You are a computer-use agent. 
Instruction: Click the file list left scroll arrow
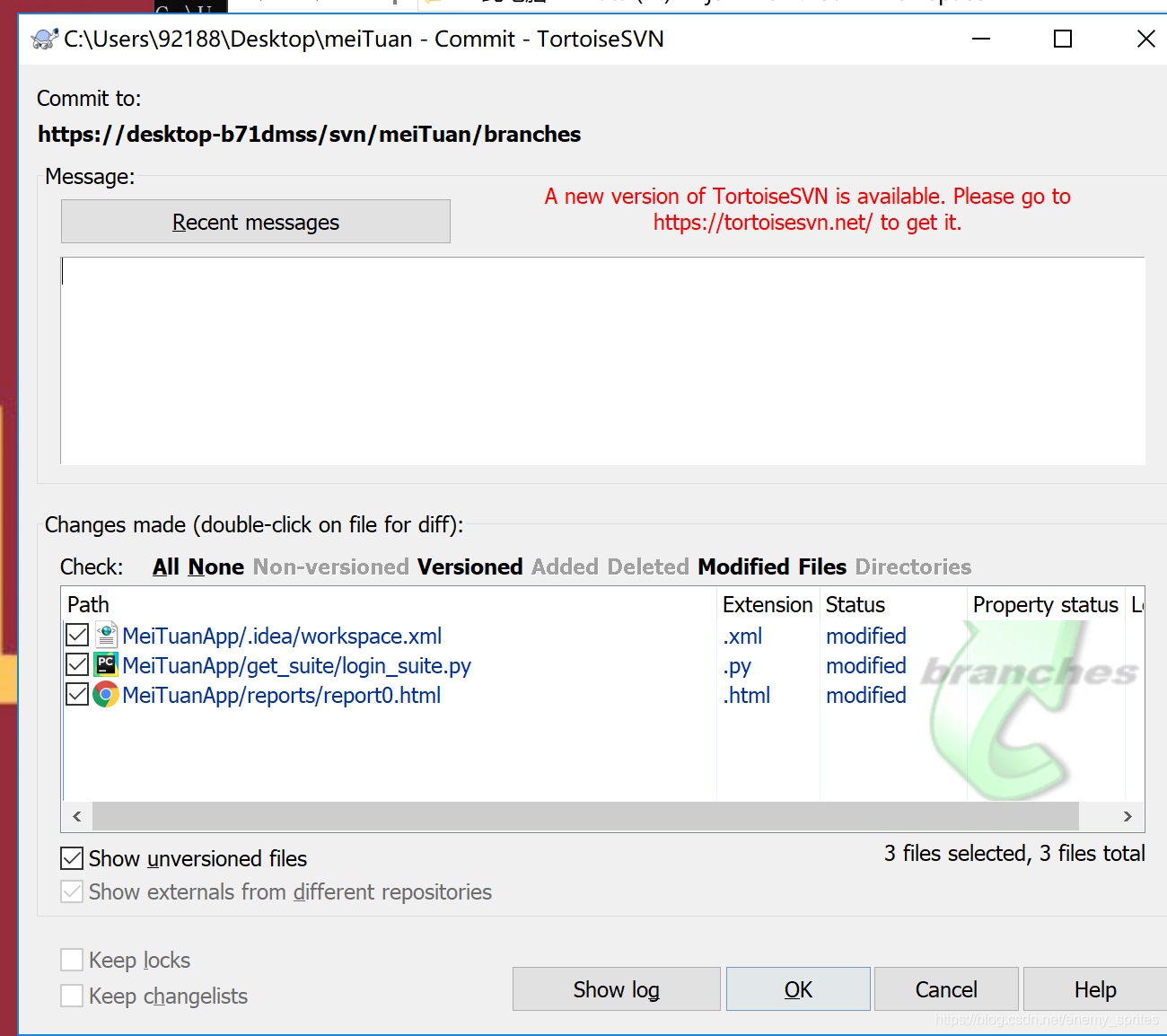77,816
